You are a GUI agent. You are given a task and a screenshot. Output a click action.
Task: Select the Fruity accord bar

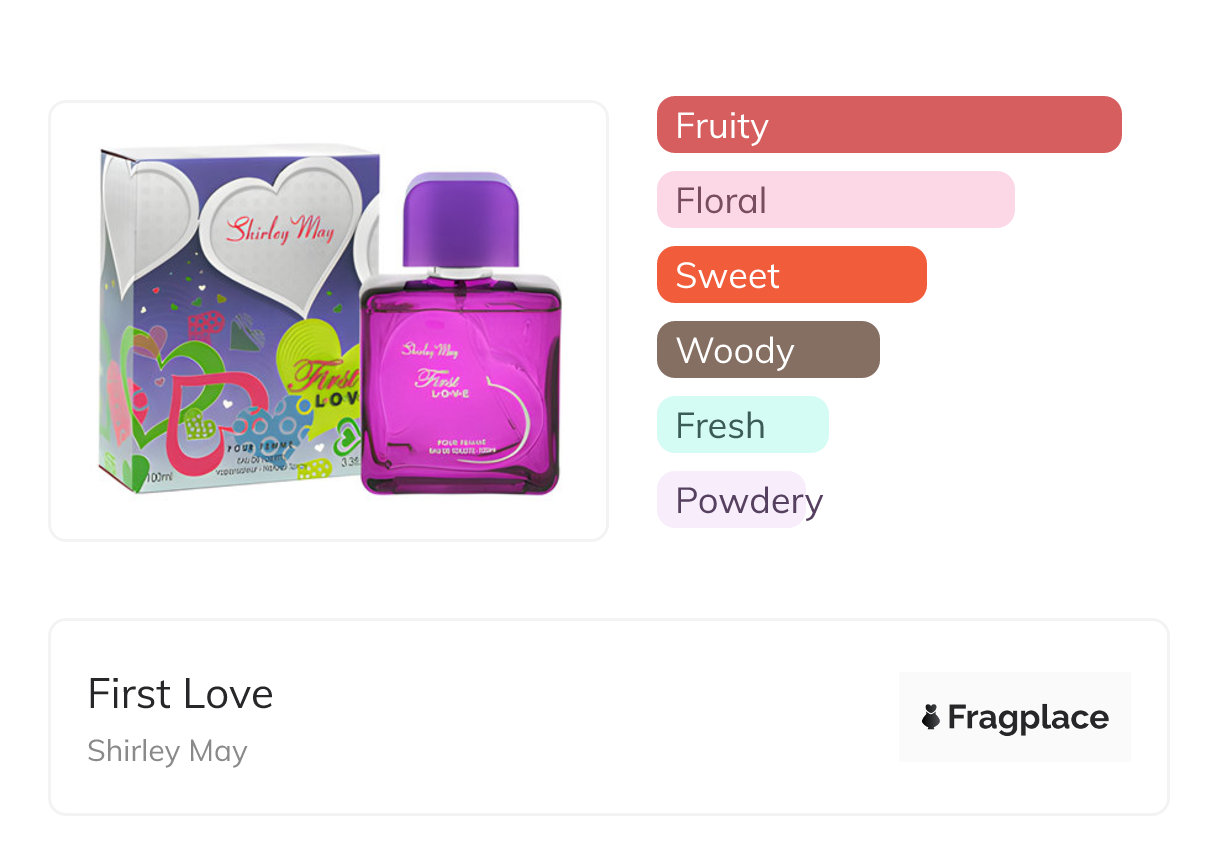[888, 125]
